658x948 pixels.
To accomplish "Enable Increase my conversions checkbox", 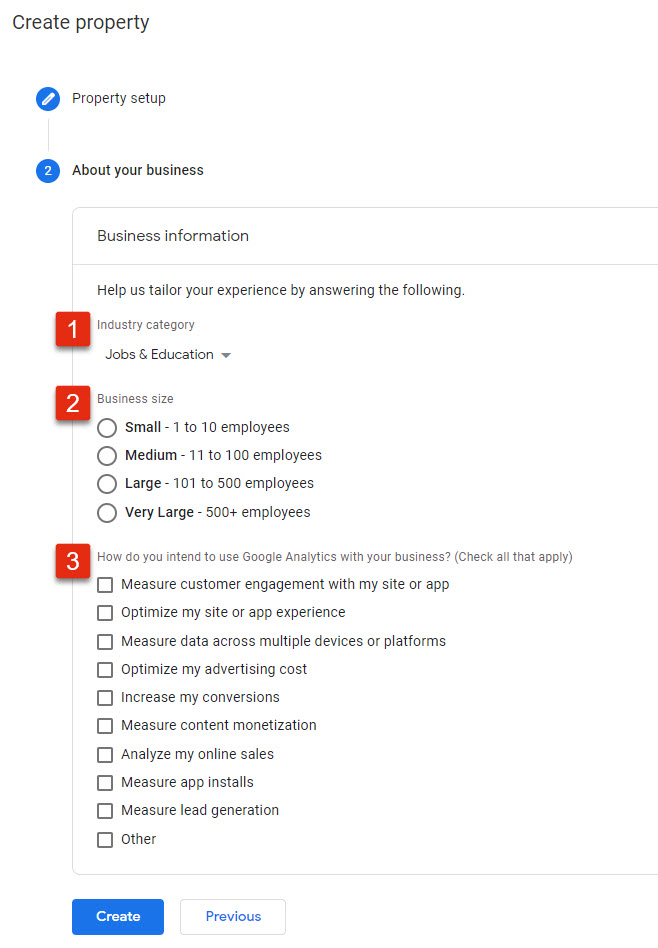I will click(105, 698).
